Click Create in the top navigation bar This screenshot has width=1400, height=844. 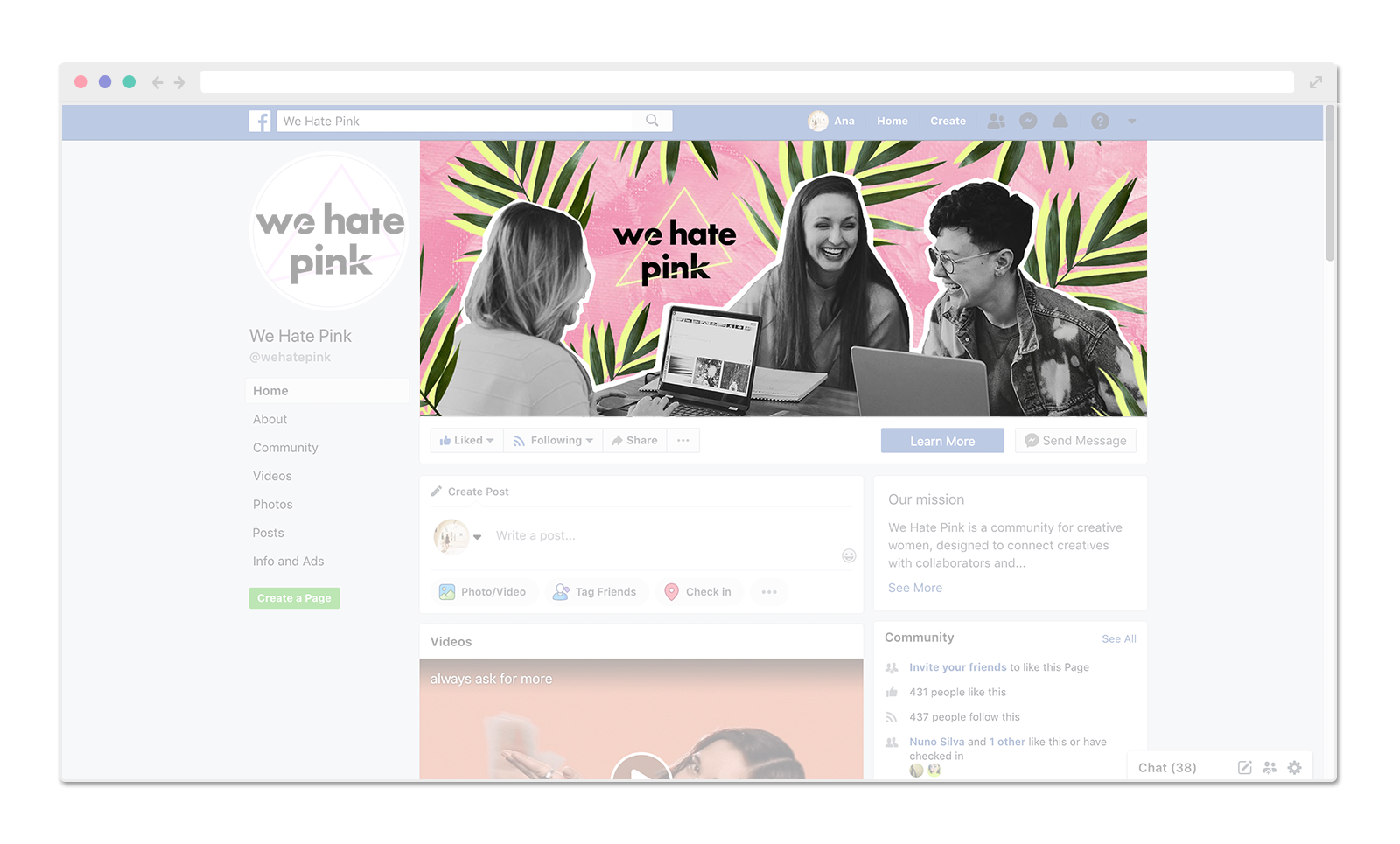click(948, 122)
